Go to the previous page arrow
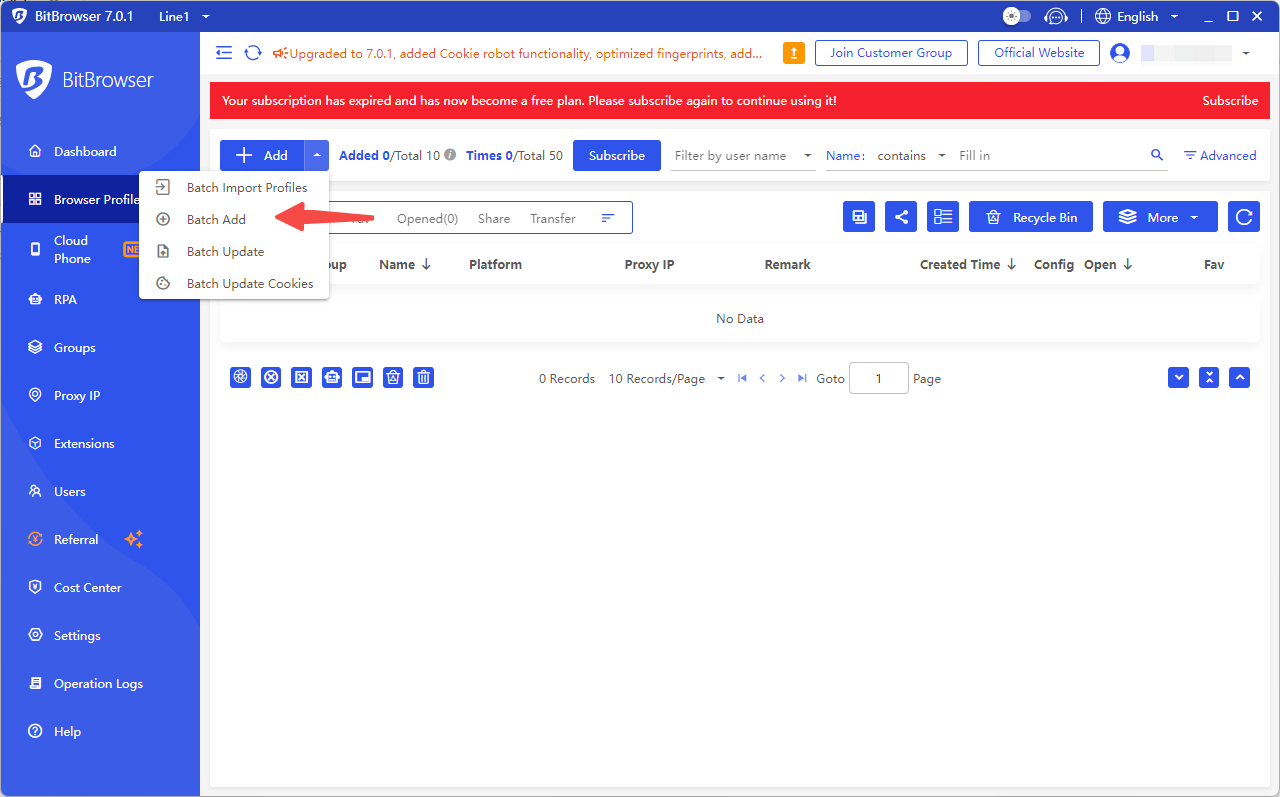The height and width of the screenshot is (797, 1280). (762, 378)
